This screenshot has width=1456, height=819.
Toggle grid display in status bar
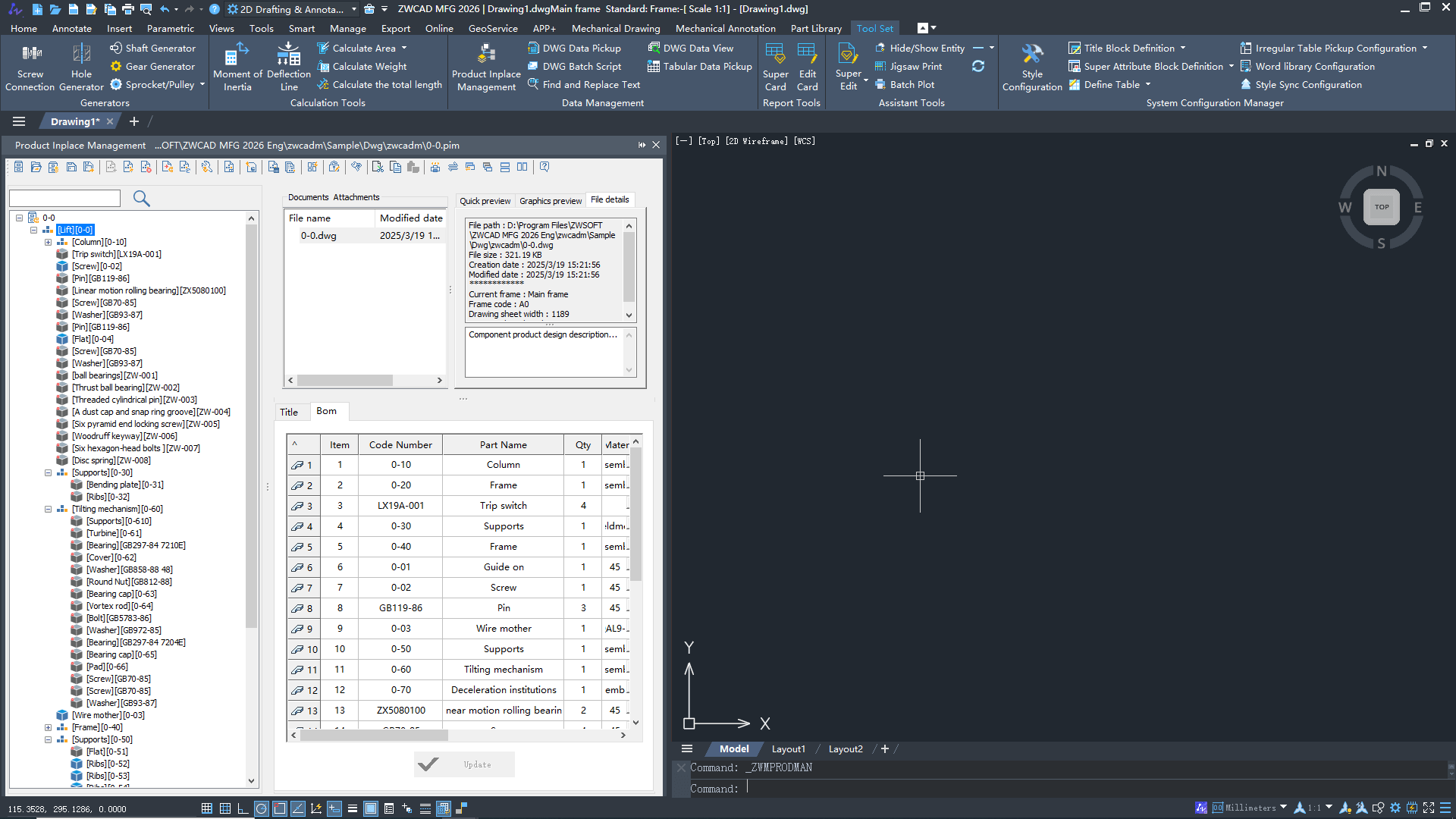pyautogui.click(x=225, y=808)
